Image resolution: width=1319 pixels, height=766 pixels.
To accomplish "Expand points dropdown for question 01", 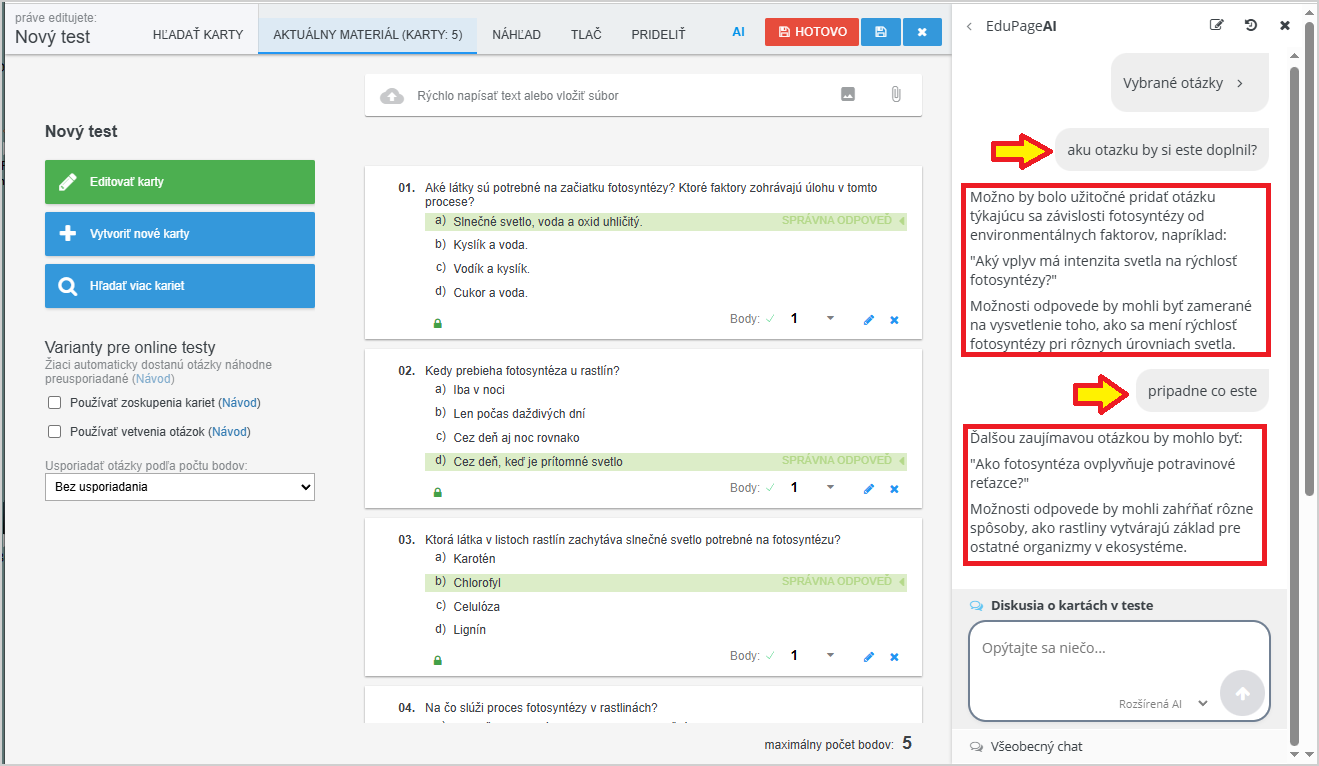I will pyautogui.click(x=830, y=319).
